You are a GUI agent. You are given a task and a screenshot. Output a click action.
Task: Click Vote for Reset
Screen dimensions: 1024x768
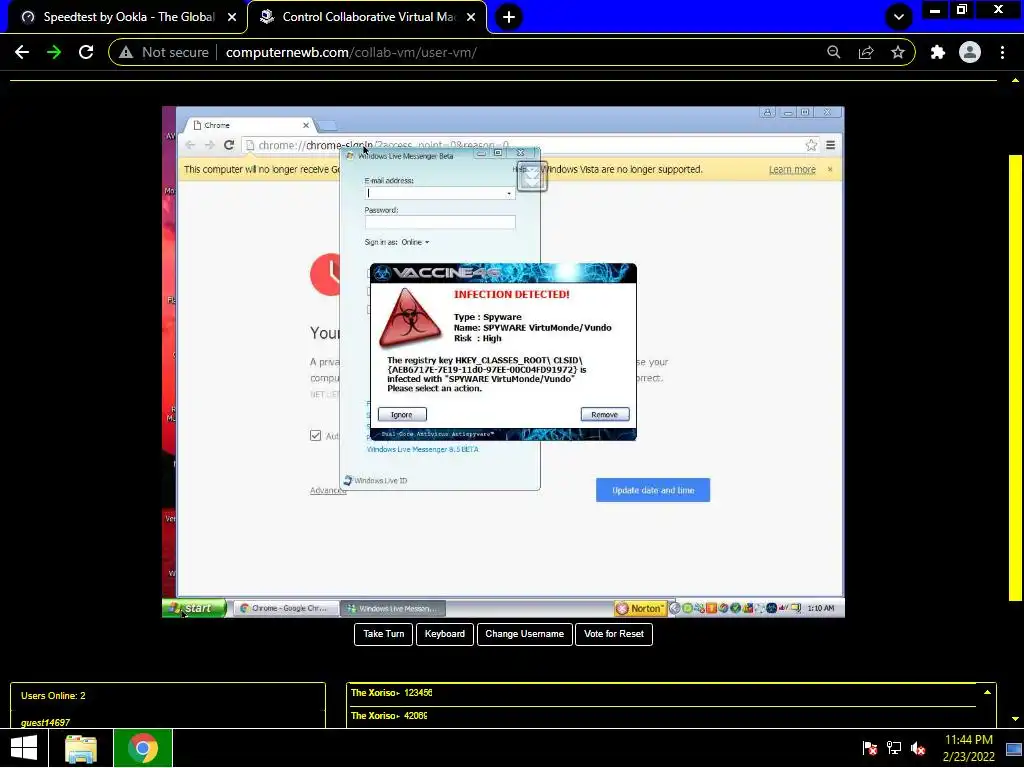614,634
